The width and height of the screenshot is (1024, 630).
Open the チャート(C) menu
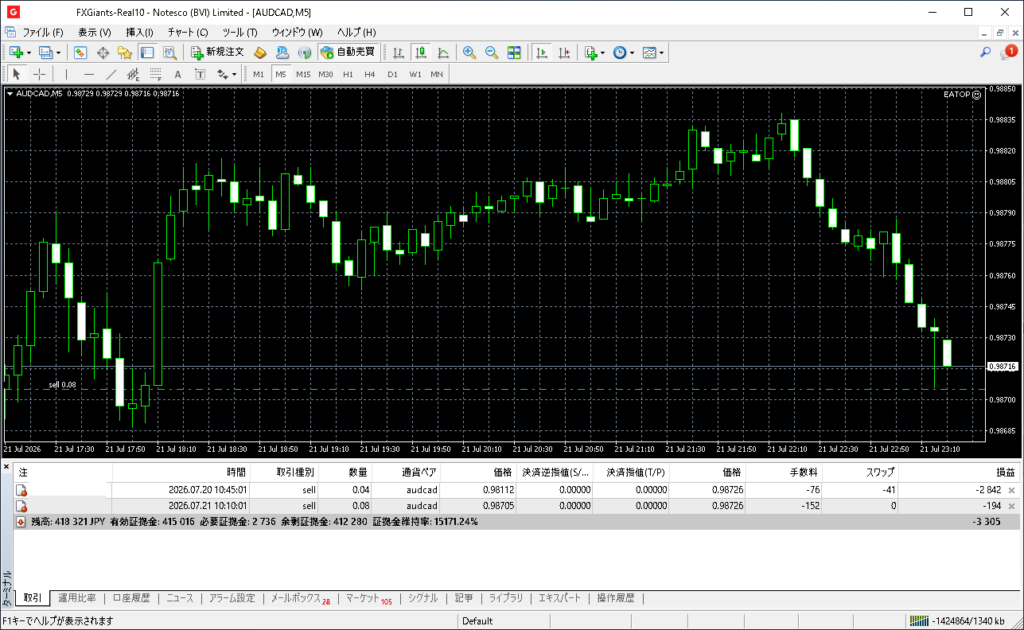click(x=187, y=32)
